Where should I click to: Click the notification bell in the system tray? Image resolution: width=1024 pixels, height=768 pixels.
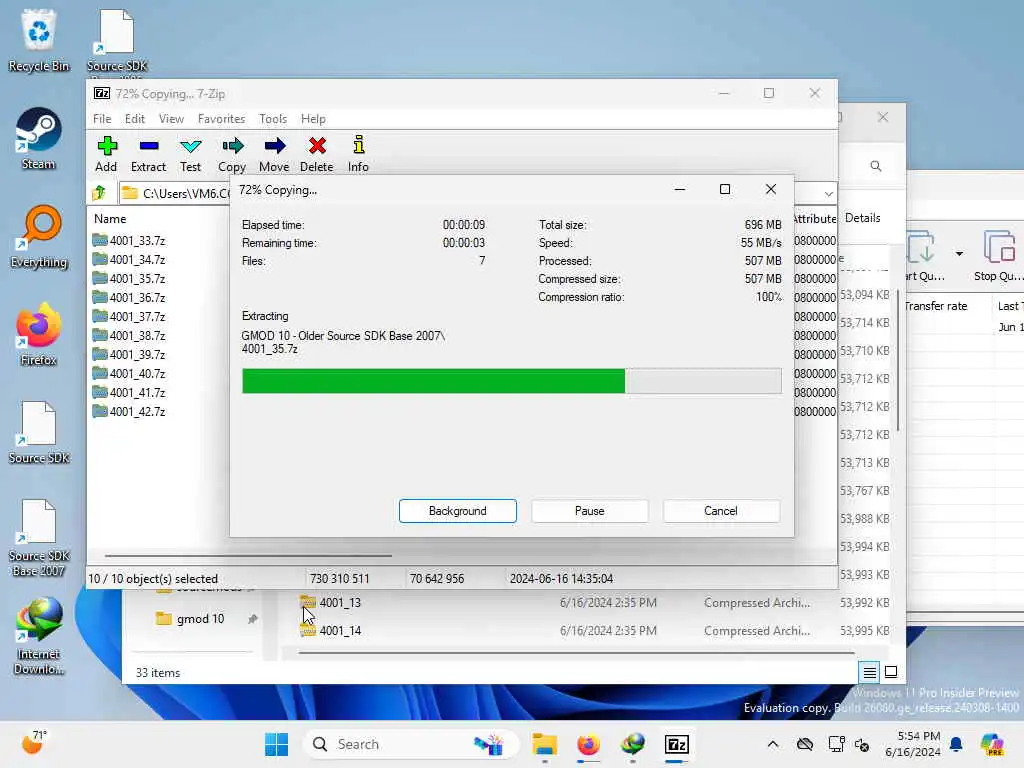pos(956,744)
